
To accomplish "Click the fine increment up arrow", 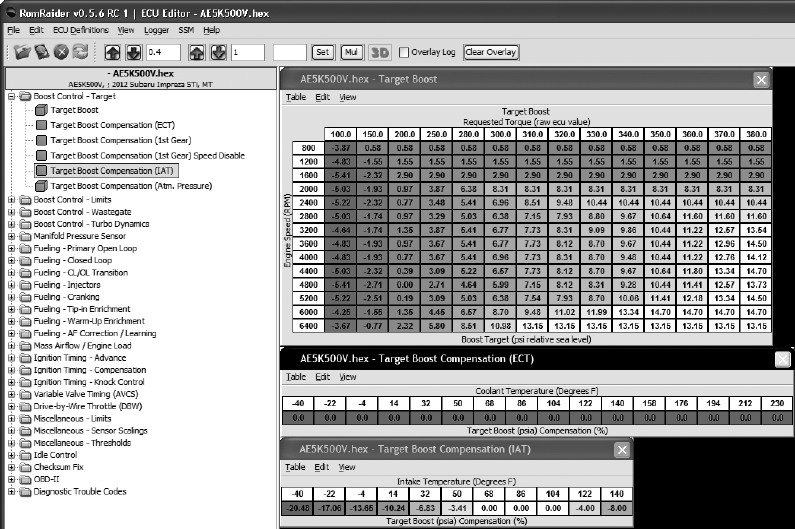I will click(x=113, y=52).
